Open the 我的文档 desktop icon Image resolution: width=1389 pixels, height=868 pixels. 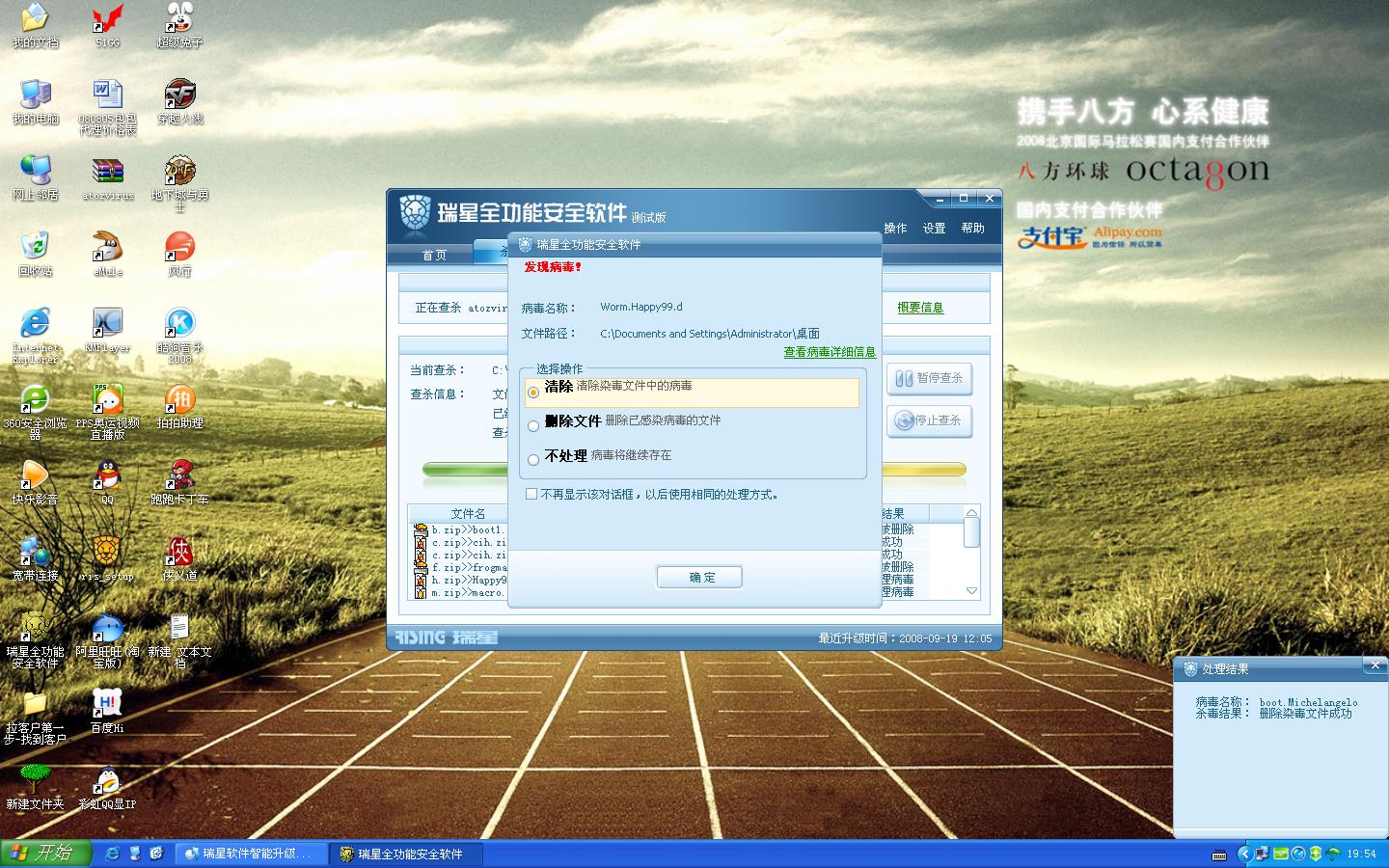point(35,26)
